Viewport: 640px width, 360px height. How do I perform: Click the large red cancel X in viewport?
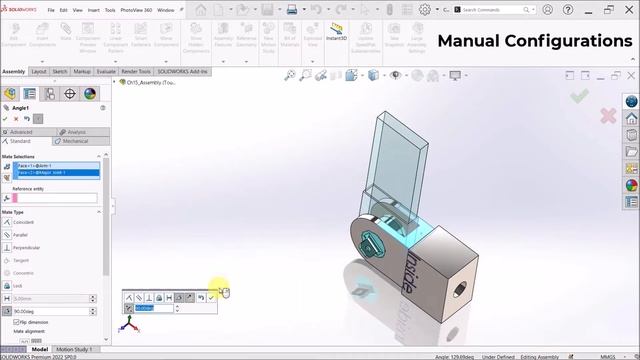tap(608, 116)
